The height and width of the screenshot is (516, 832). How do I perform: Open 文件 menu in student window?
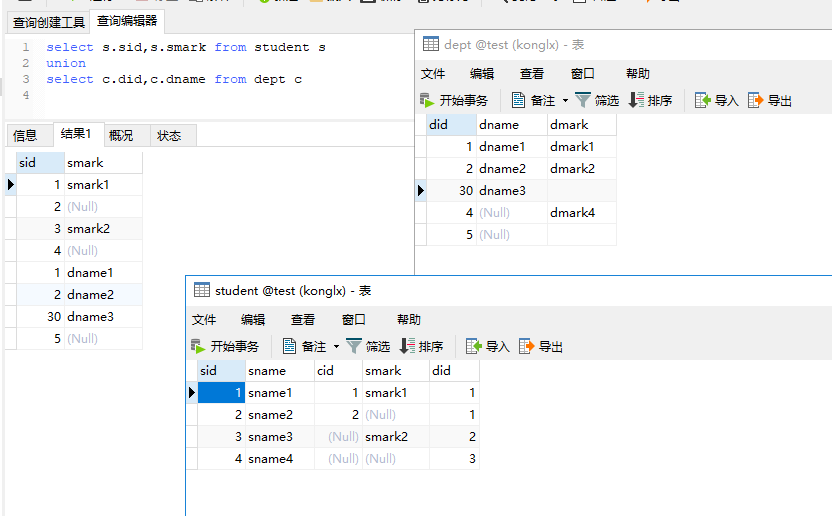click(x=204, y=320)
